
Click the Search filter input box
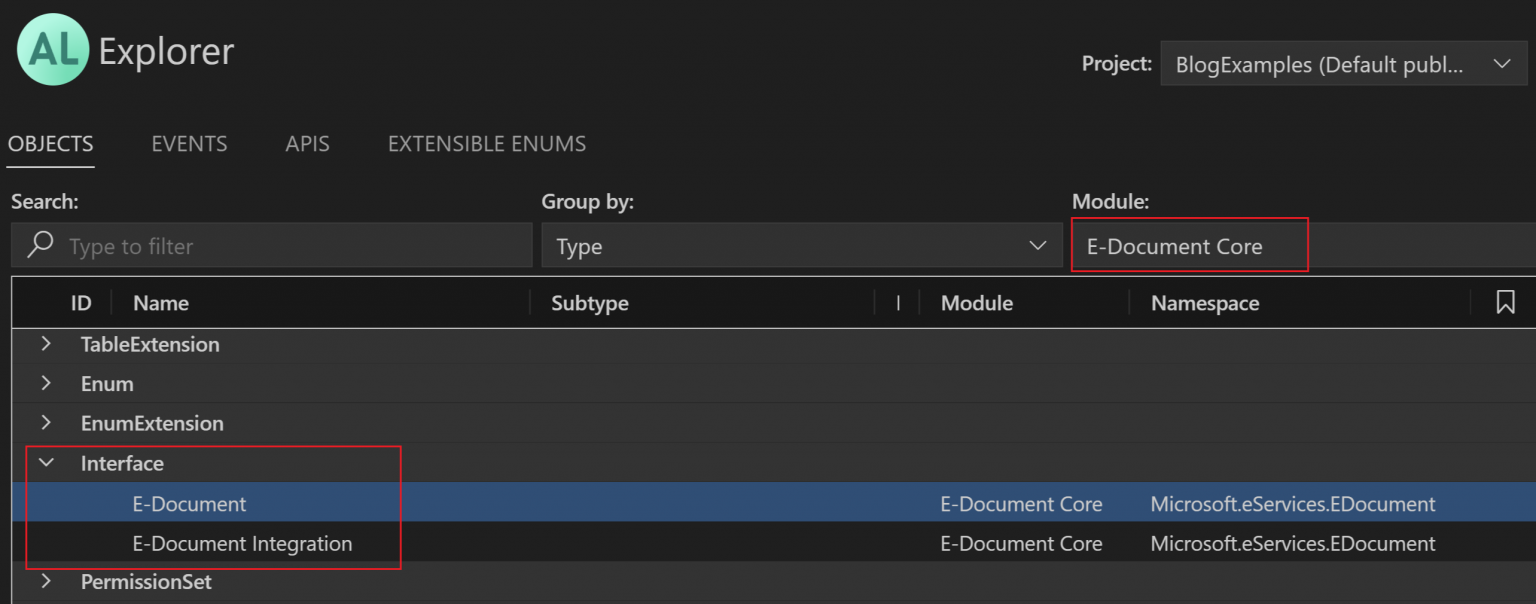[x=290, y=246]
